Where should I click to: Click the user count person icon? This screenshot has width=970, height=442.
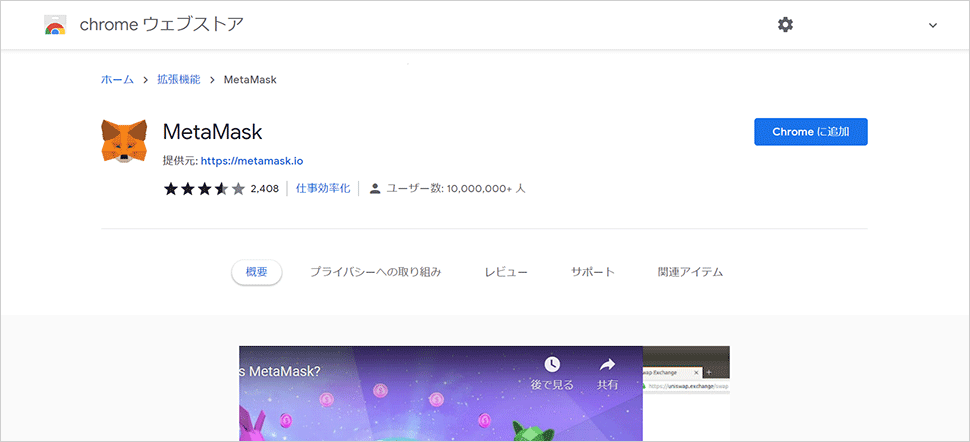coord(374,189)
